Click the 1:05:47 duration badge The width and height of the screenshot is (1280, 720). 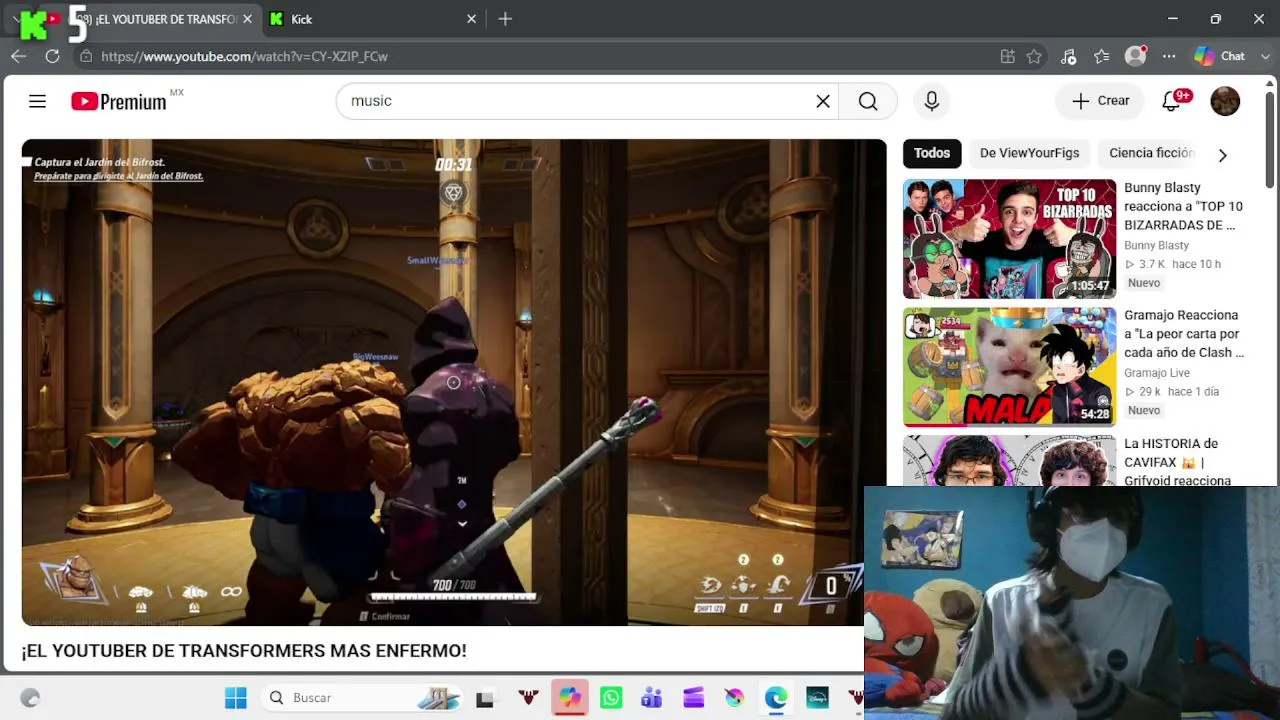(x=1089, y=286)
